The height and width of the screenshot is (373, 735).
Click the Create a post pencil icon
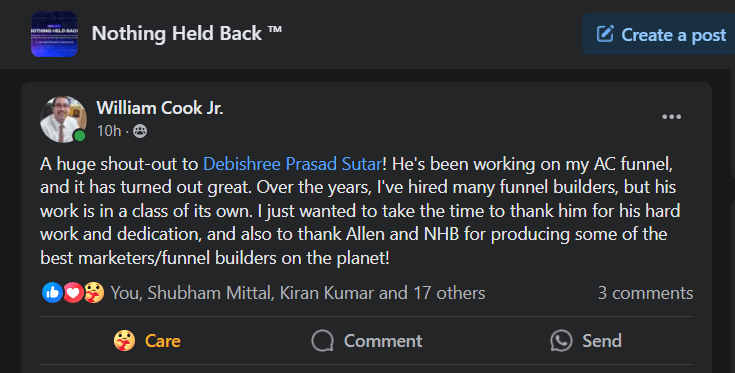605,34
